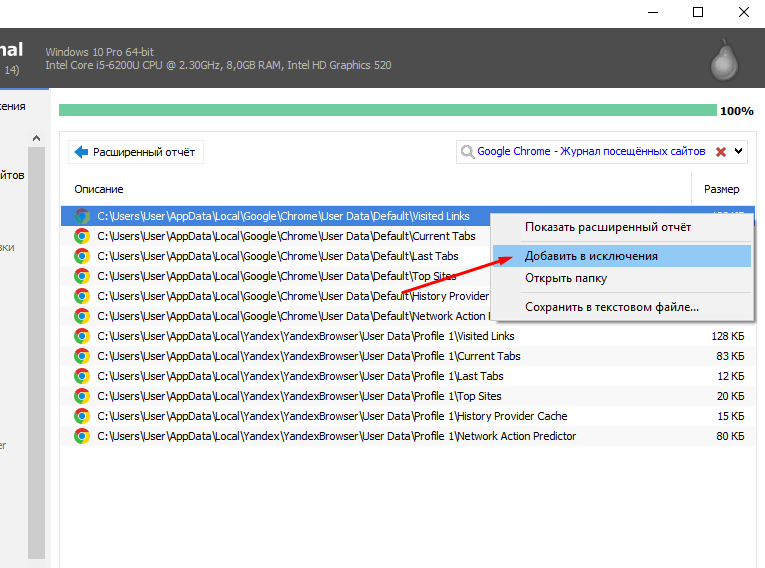Open the filter dropdown arrow
The height and width of the screenshot is (568, 765).
click(x=739, y=151)
